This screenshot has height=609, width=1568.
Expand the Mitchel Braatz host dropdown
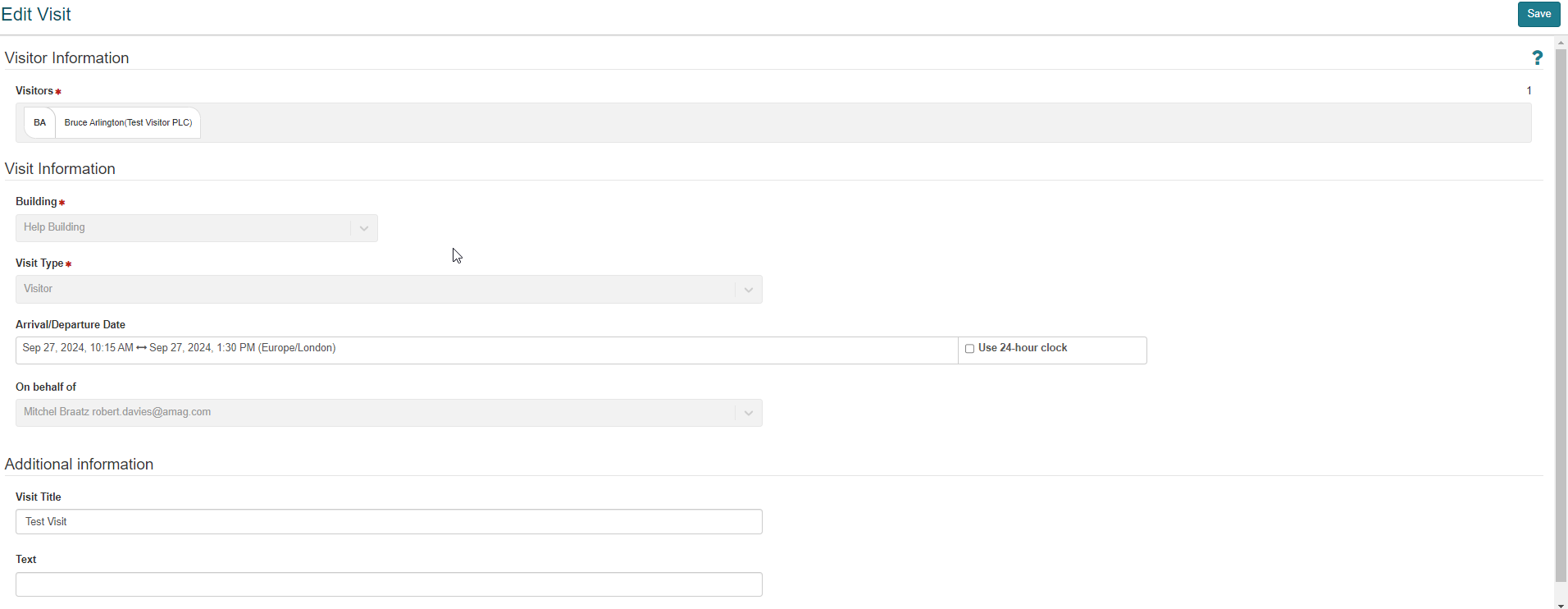[389, 413]
